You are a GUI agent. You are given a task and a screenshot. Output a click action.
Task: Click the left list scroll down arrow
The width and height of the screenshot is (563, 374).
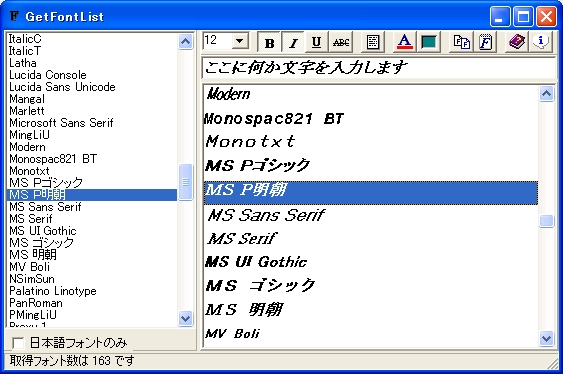coord(185,318)
